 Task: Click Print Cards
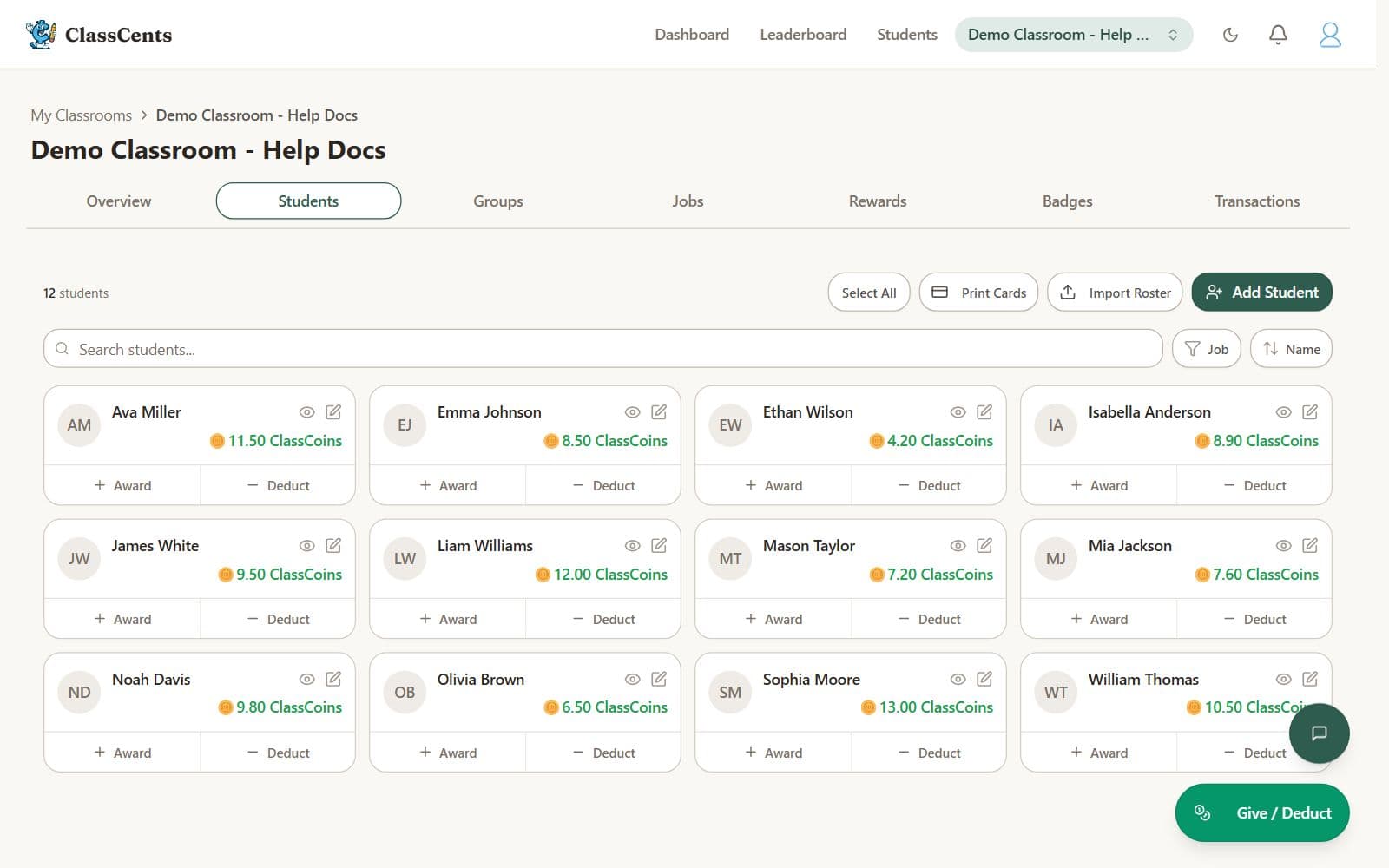pos(978,293)
